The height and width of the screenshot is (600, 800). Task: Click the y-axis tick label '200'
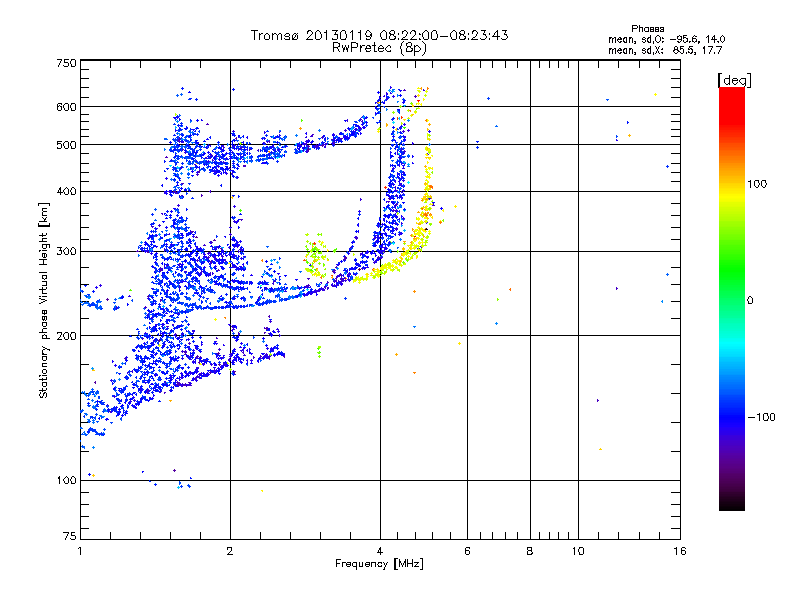(x=66, y=336)
